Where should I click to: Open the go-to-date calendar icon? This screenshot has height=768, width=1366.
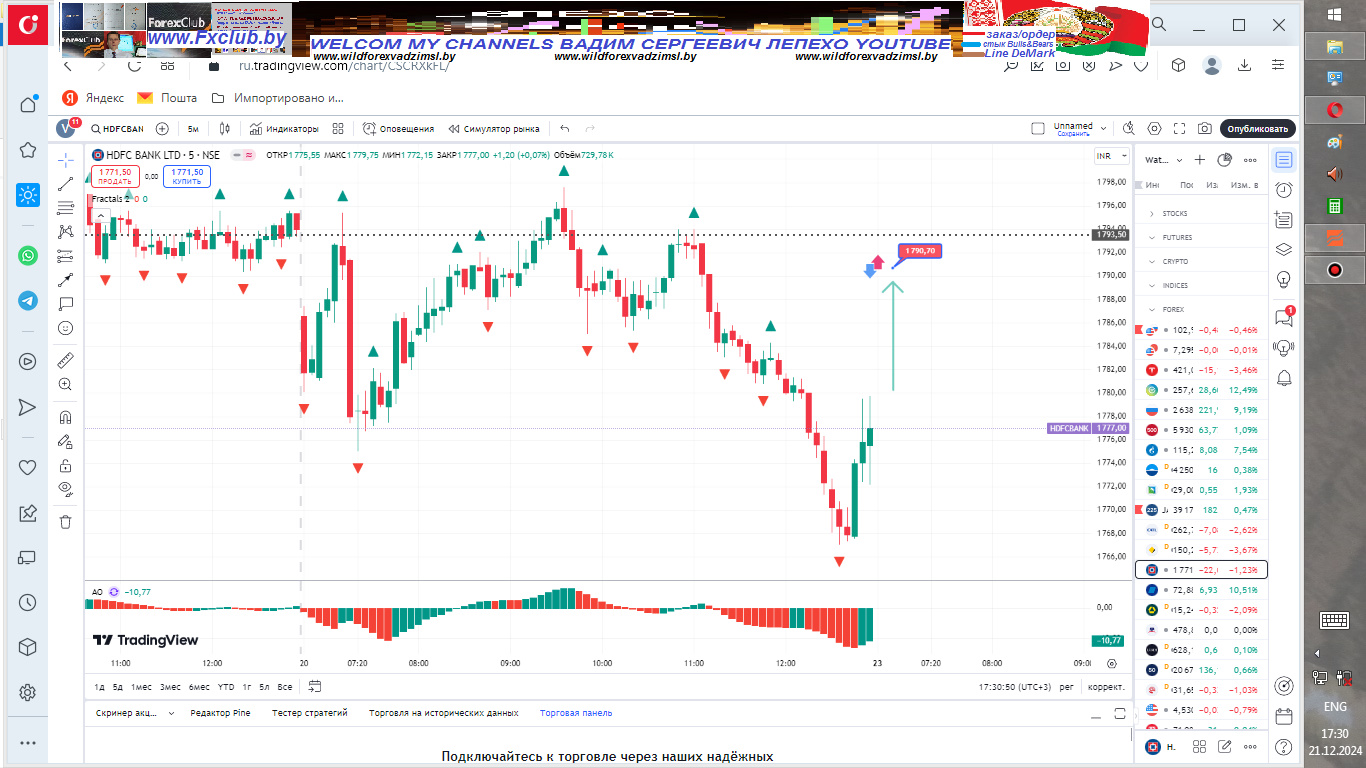point(315,686)
